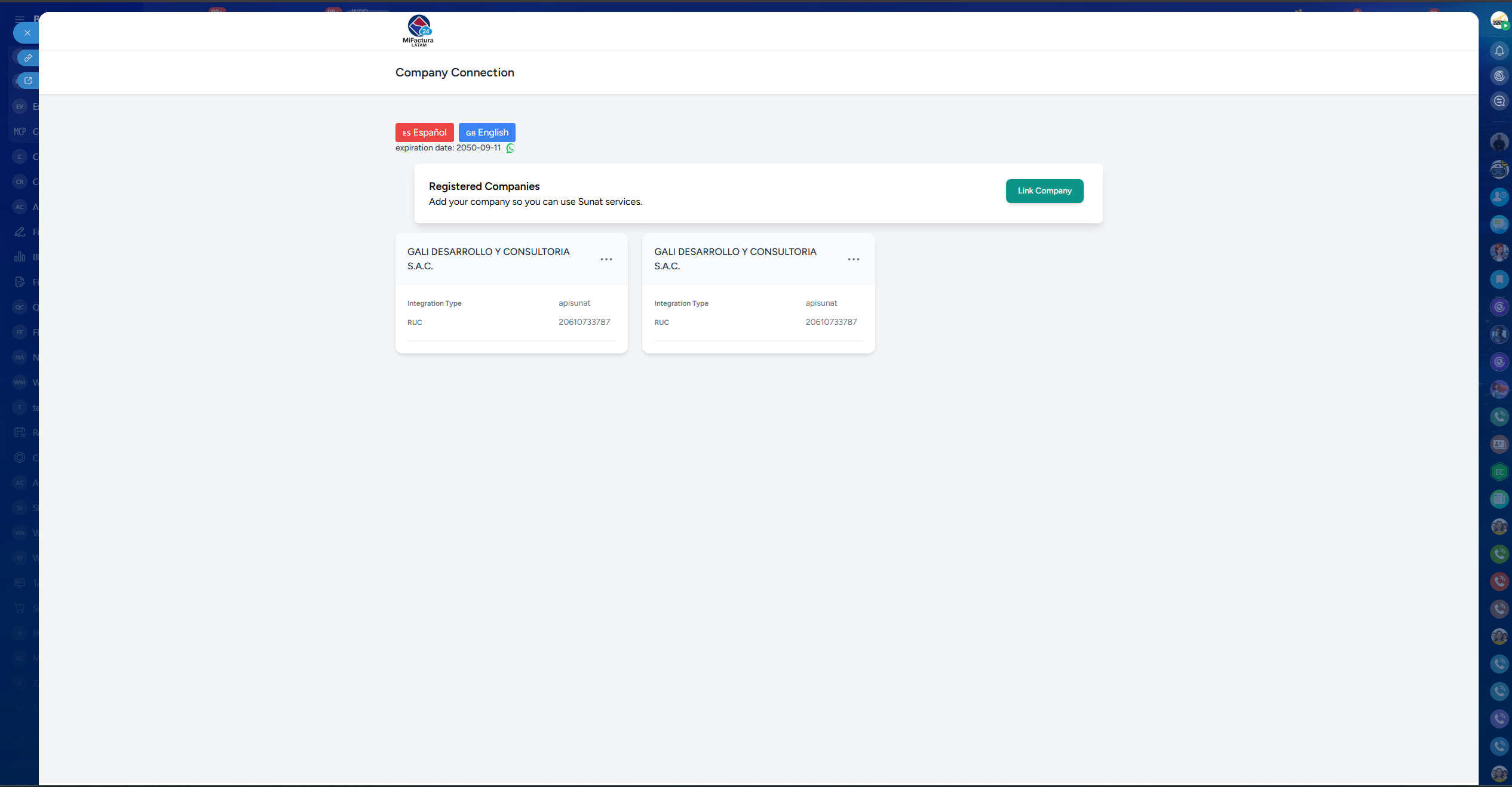Switch language to English
Viewport: 1512px width, 787px height.
pos(487,133)
